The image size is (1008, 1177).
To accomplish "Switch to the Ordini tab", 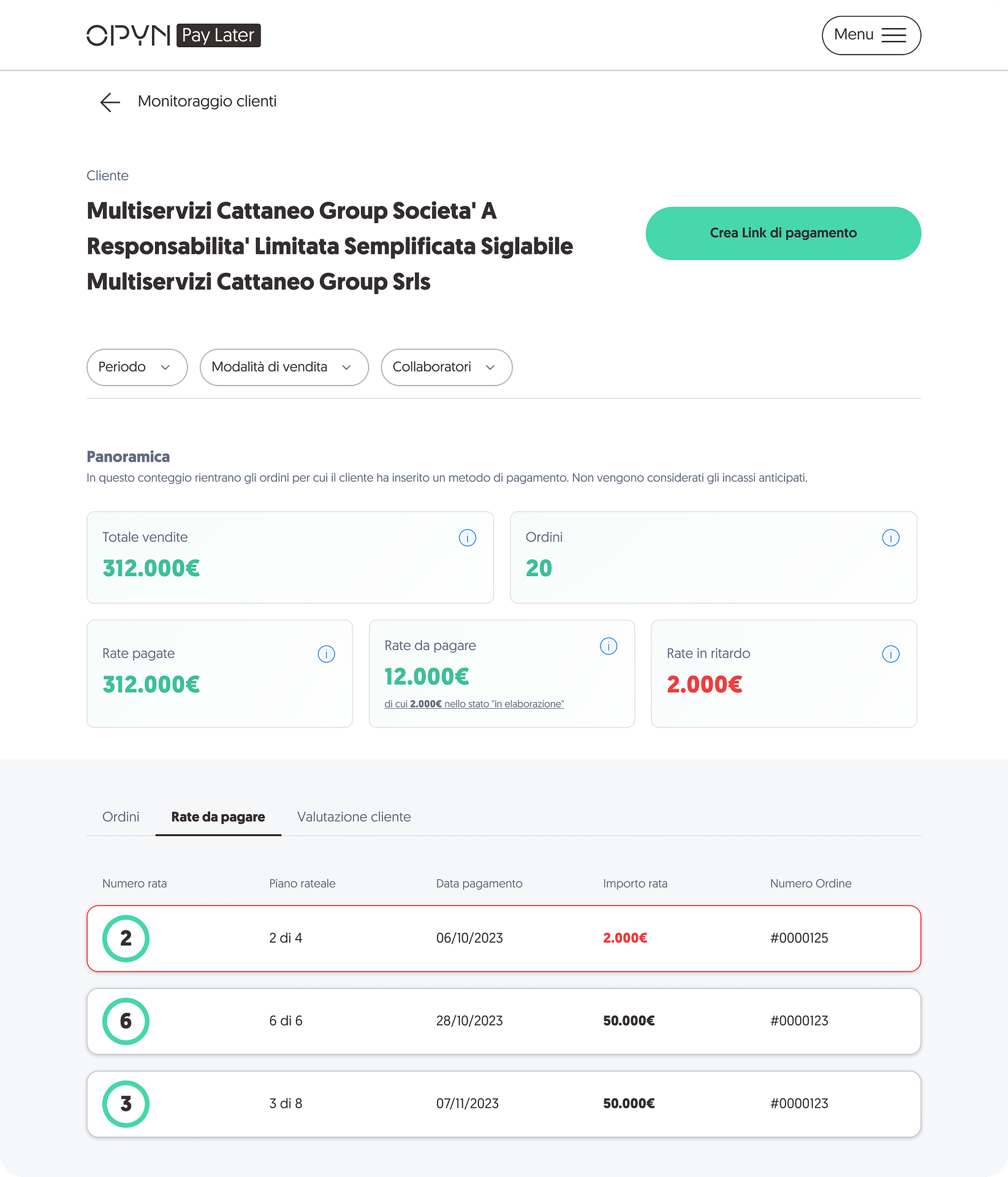I will click(121, 817).
